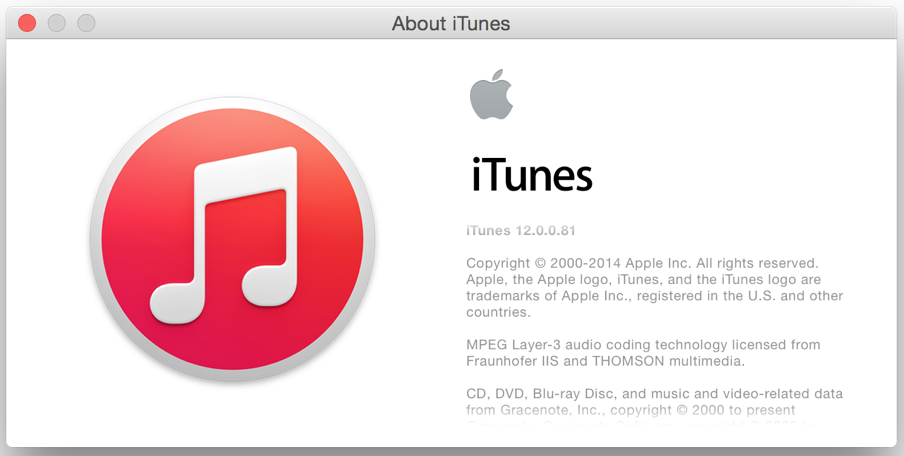Viewport: 904px width, 456px height.
Task: Click the word "countries."
Action: pos(498,312)
